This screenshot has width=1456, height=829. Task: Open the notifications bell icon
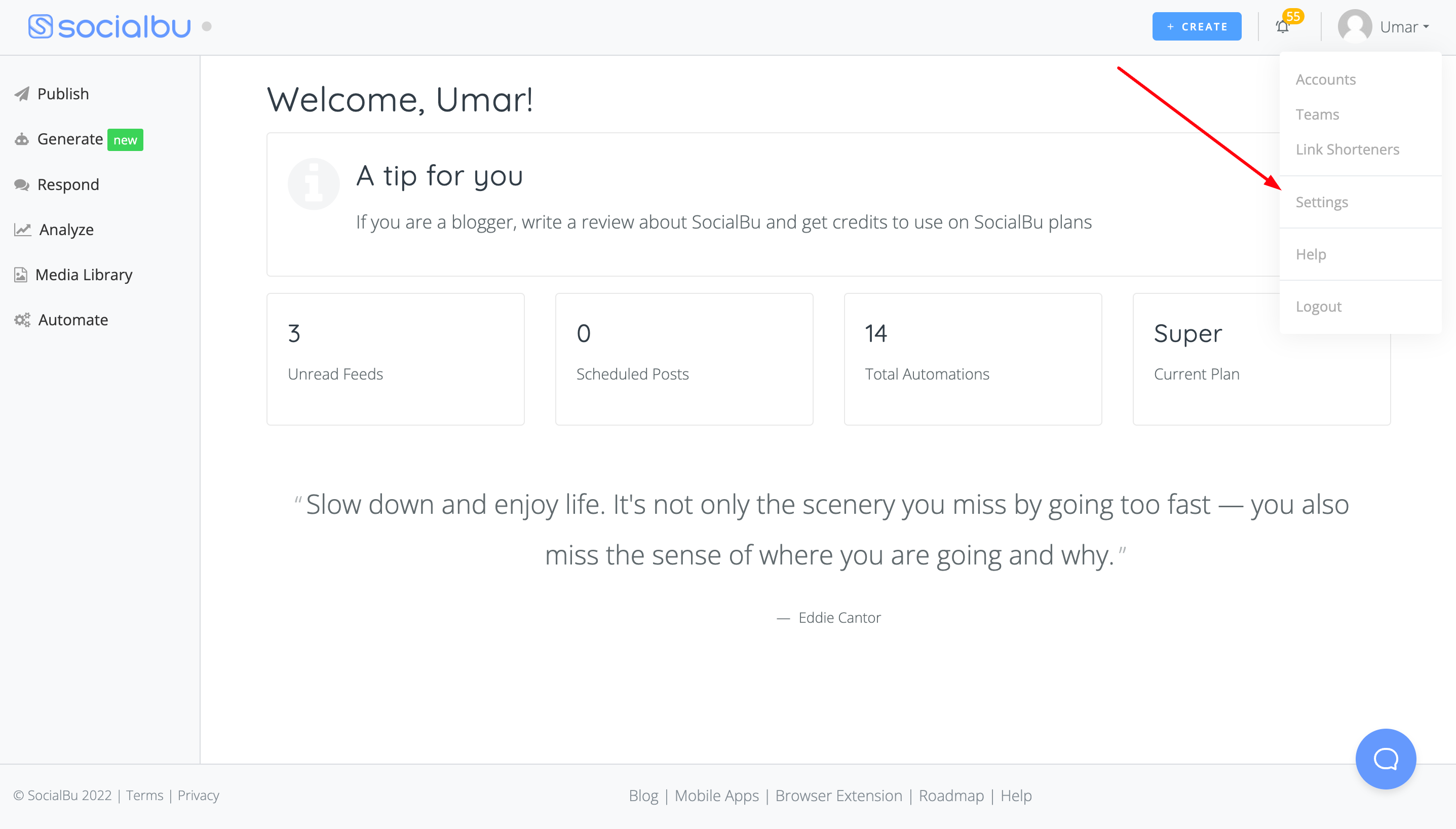click(x=1282, y=27)
